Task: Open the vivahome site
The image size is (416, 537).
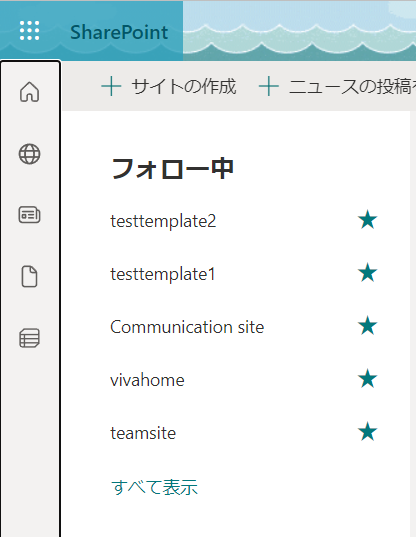Action: (147, 380)
